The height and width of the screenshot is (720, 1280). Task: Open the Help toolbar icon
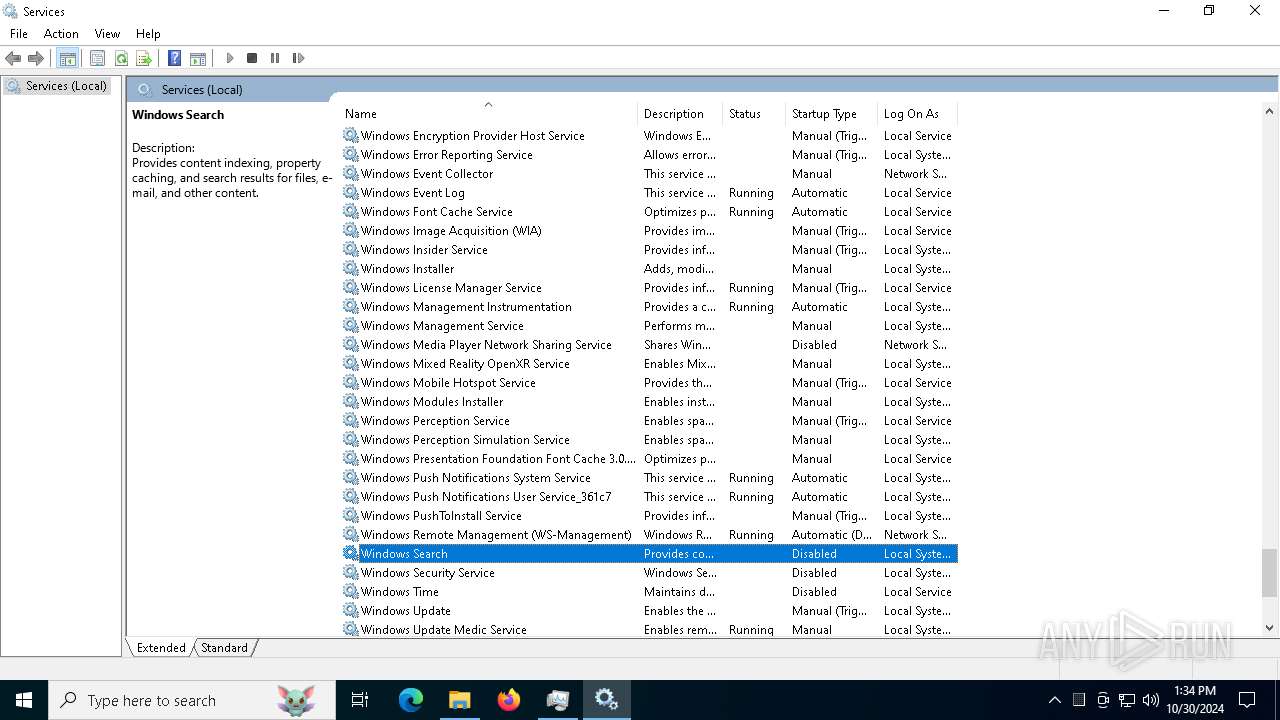pyautogui.click(x=174, y=58)
